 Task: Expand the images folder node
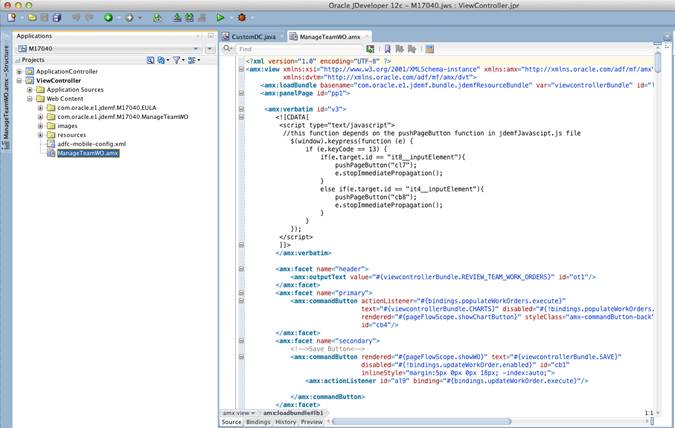tap(40, 126)
